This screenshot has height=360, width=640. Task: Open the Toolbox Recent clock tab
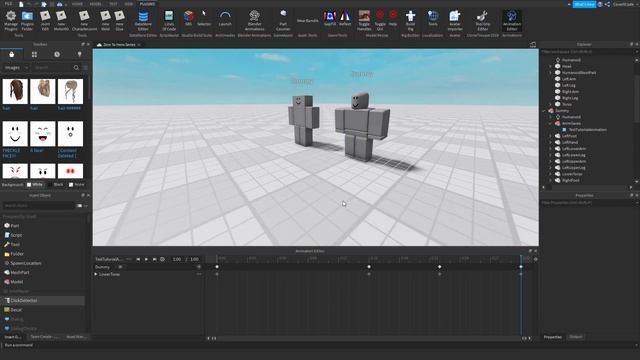click(x=57, y=54)
